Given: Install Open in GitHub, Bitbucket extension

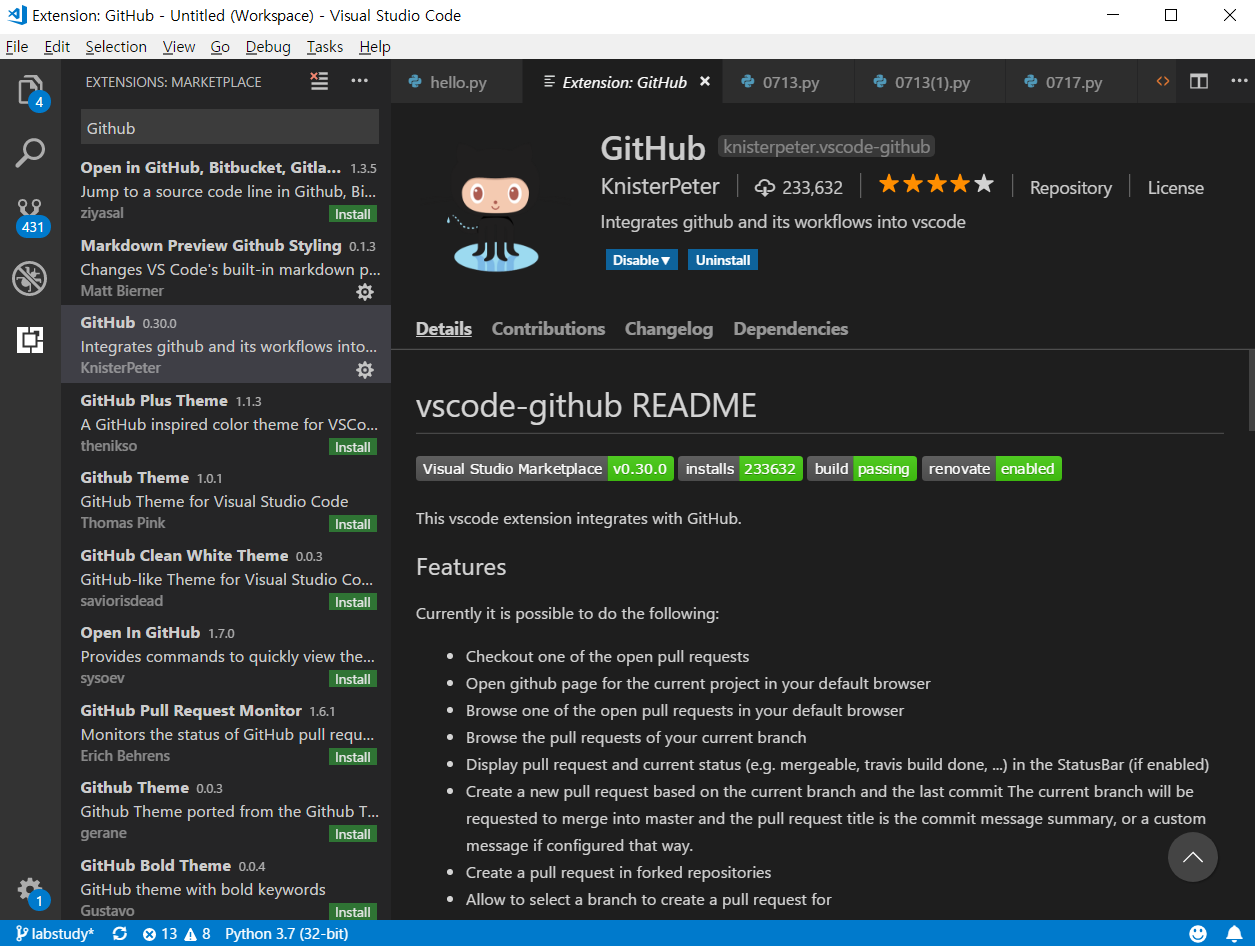Looking at the screenshot, I should click(x=353, y=214).
